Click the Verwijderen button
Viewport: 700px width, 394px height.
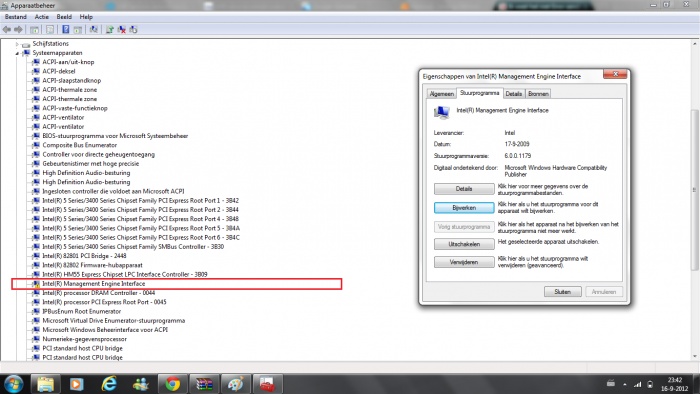pos(464,262)
